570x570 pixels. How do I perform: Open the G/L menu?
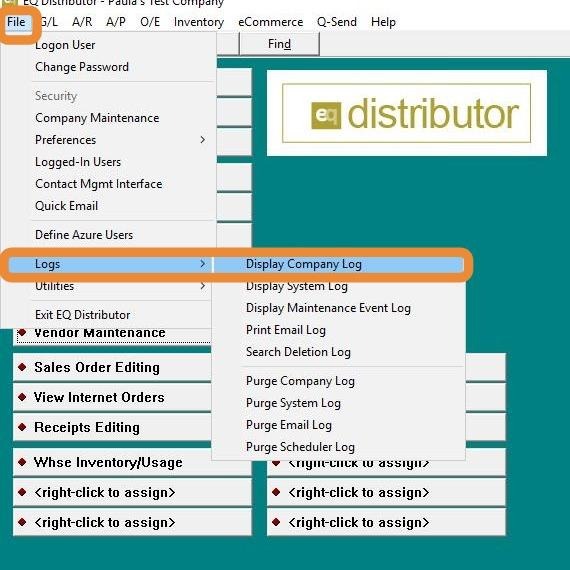tap(49, 22)
